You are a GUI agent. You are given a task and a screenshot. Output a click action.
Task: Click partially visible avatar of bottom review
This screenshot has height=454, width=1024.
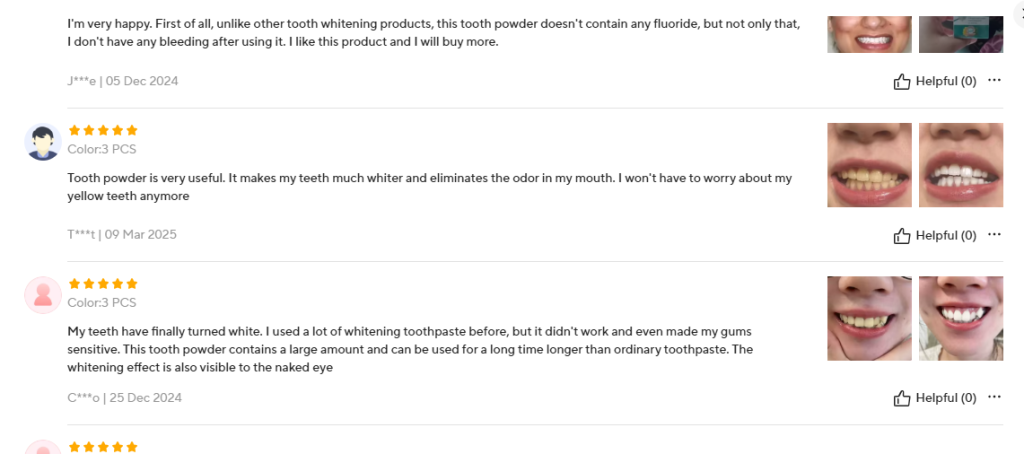[43, 447]
